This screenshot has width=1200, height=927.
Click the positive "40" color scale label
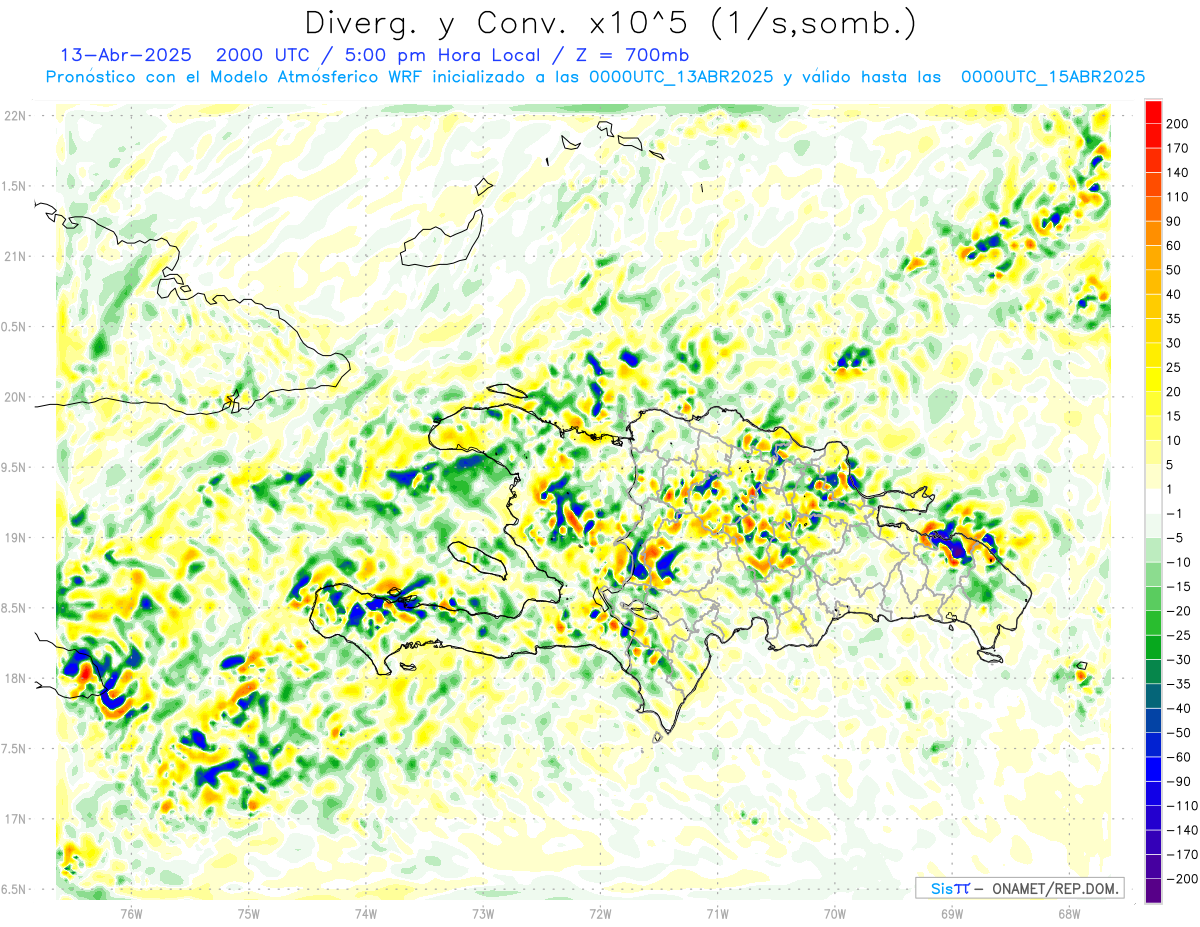[x=1175, y=294]
